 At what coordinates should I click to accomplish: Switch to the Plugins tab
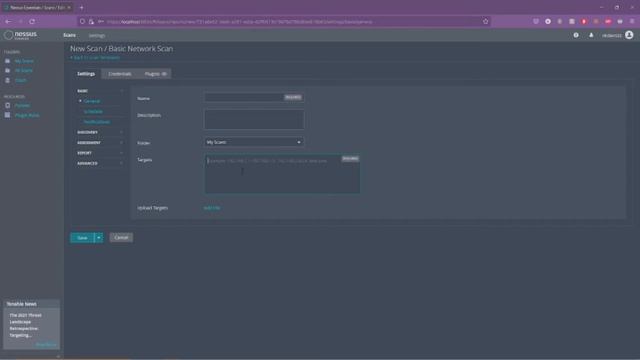(156, 74)
